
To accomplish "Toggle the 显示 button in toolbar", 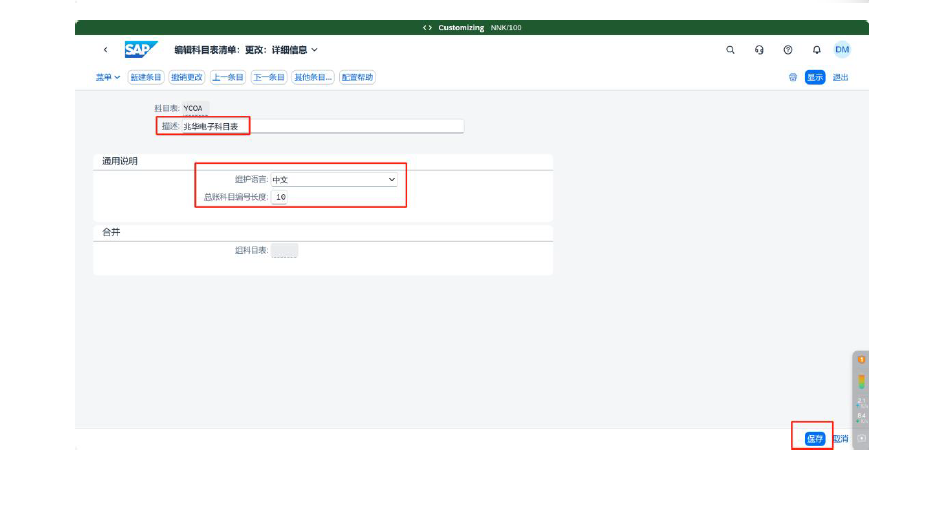I will 815,77.
